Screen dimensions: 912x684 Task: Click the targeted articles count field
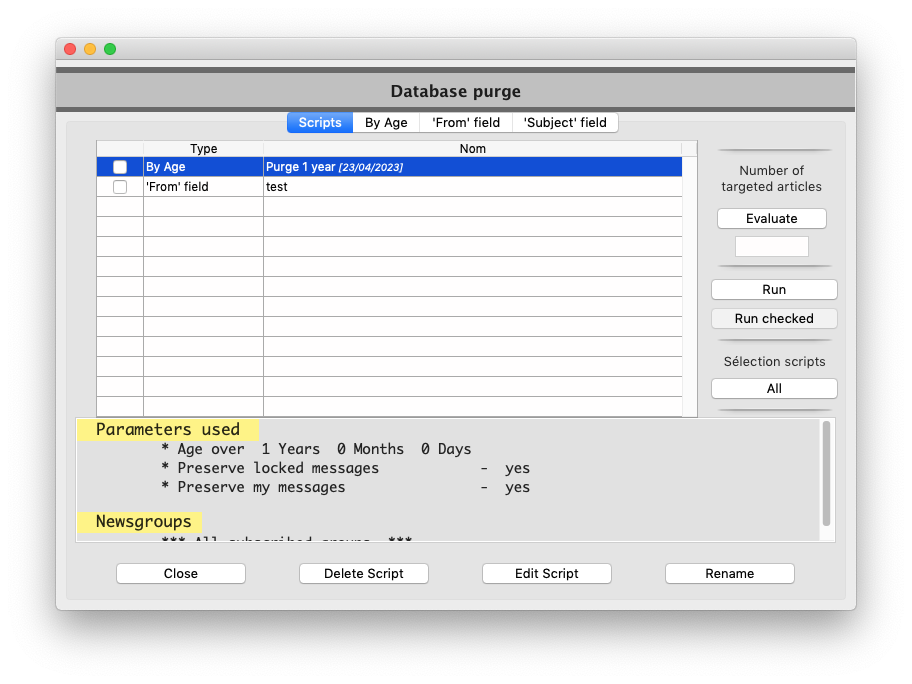click(x=771, y=247)
